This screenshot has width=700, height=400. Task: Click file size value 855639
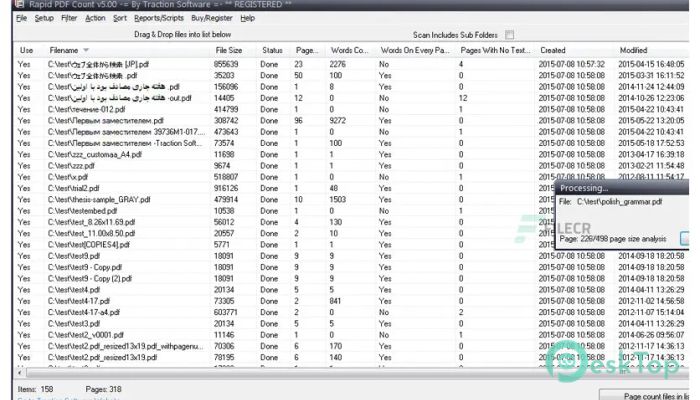tap(226, 64)
